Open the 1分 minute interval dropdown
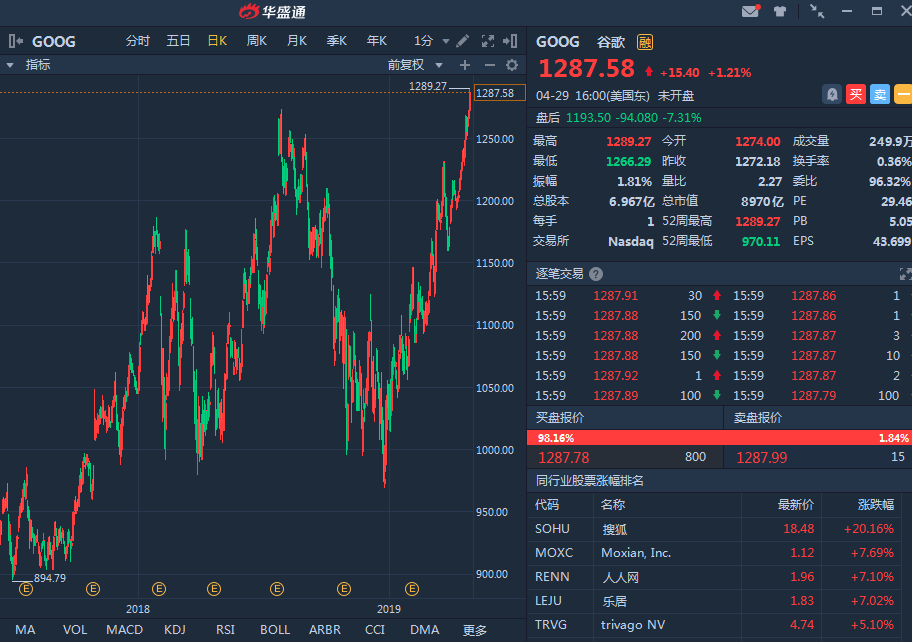Image resolution: width=912 pixels, height=642 pixels. tap(429, 41)
